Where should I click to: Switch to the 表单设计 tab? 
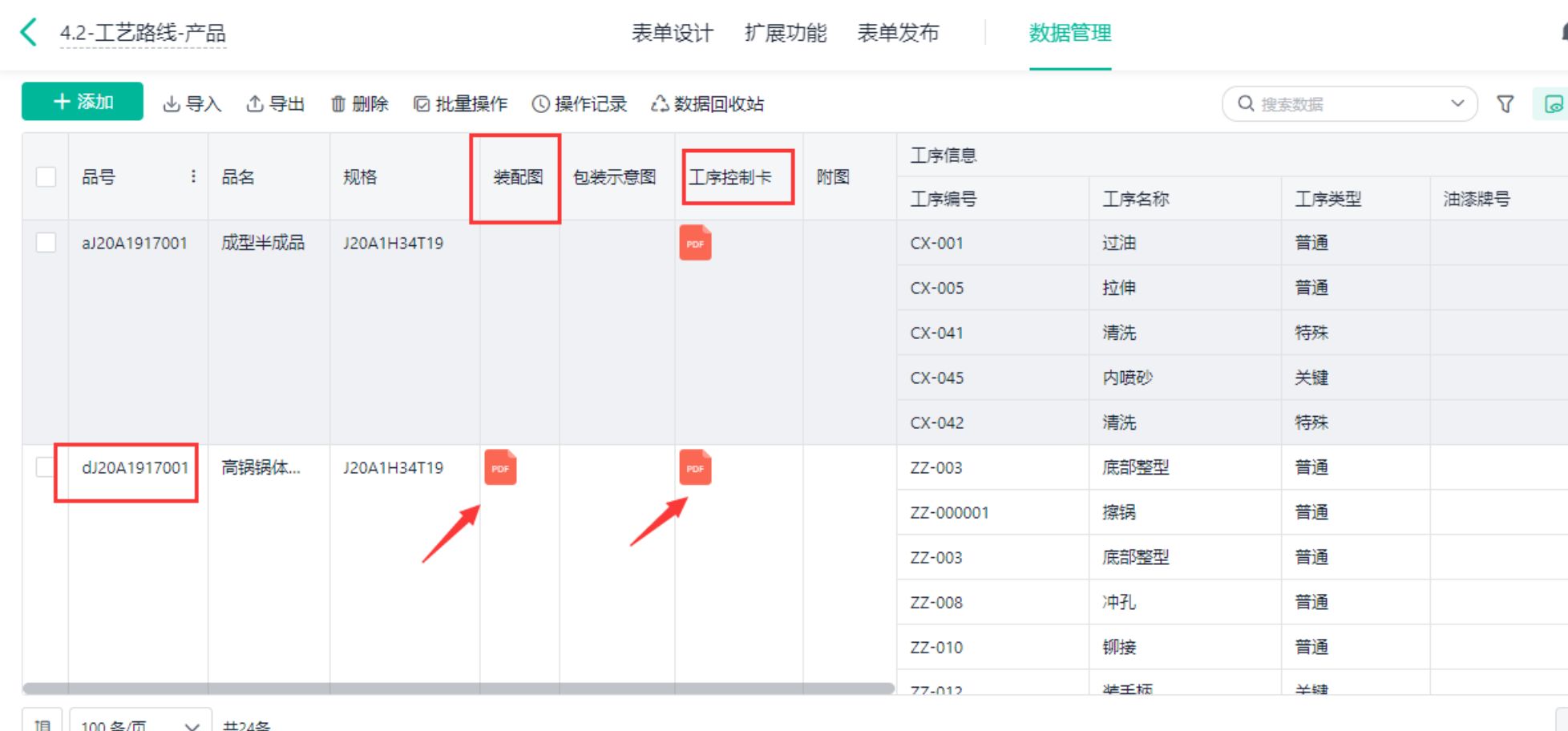672,33
